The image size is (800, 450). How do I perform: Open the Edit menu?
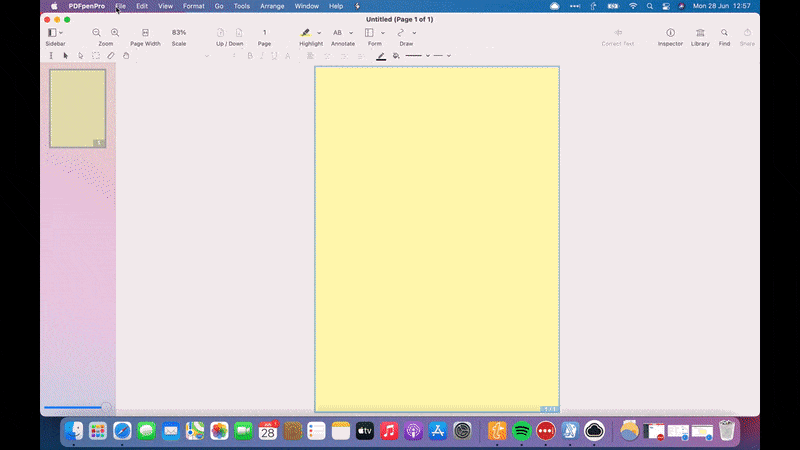click(142, 6)
